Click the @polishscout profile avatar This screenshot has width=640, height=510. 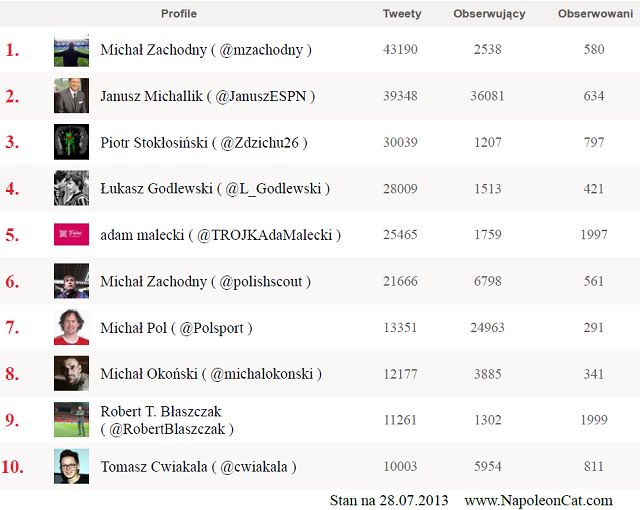click(71, 281)
